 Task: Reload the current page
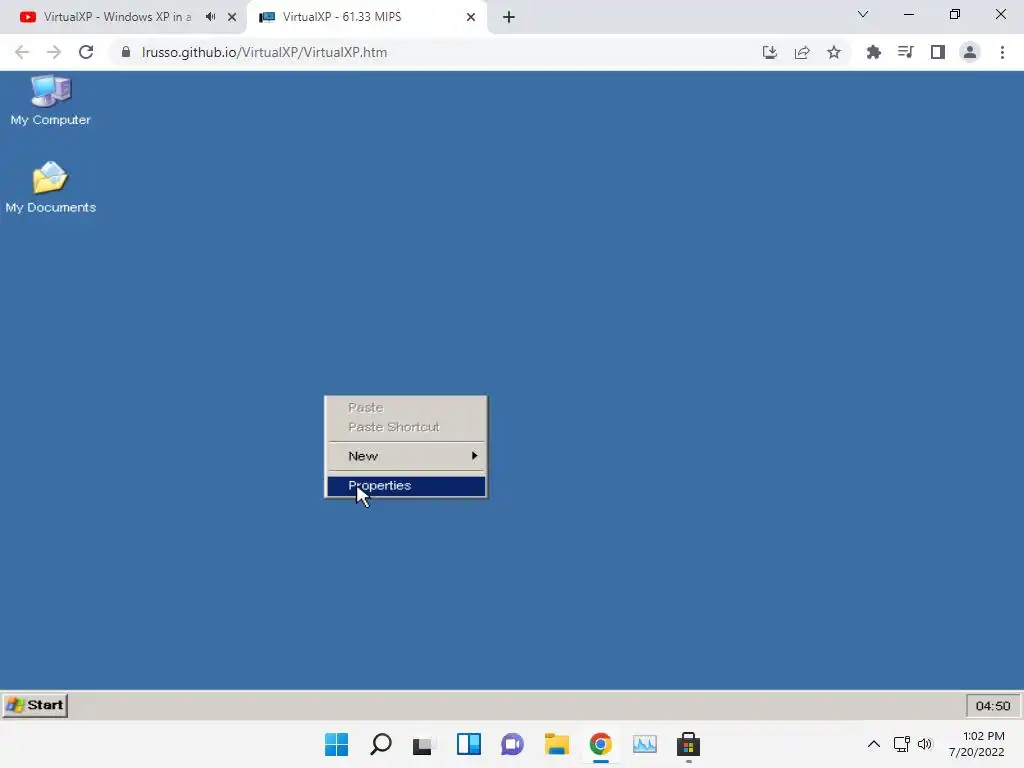pyautogui.click(x=86, y=52)
